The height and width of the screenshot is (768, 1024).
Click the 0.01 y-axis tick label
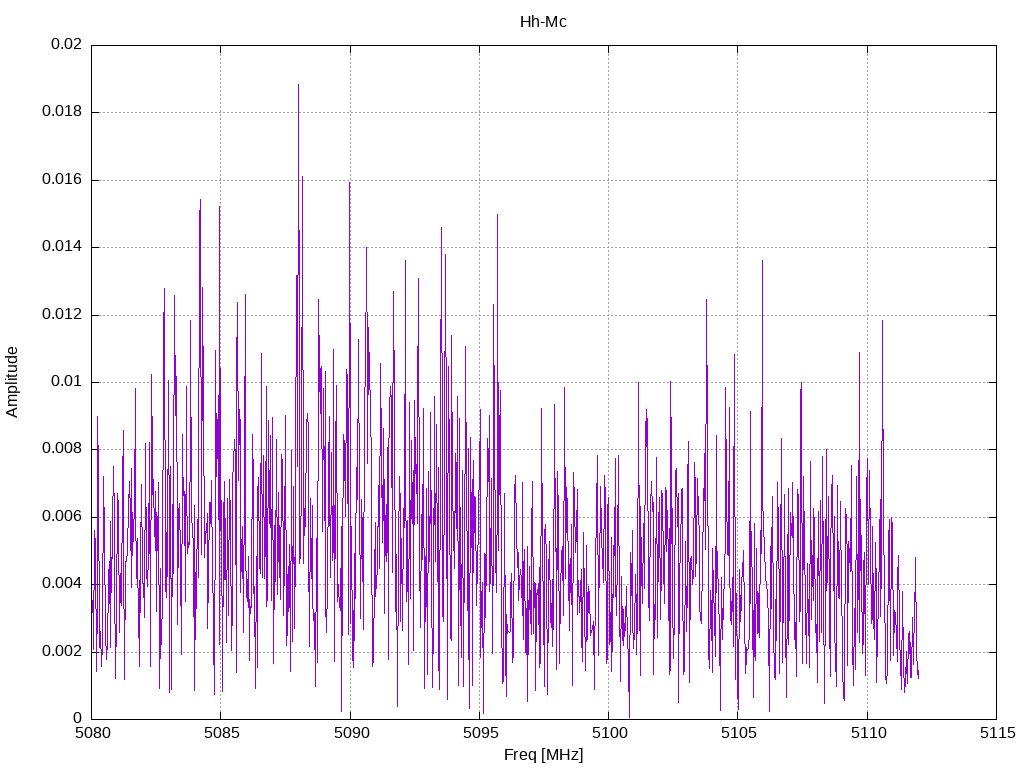66,382
